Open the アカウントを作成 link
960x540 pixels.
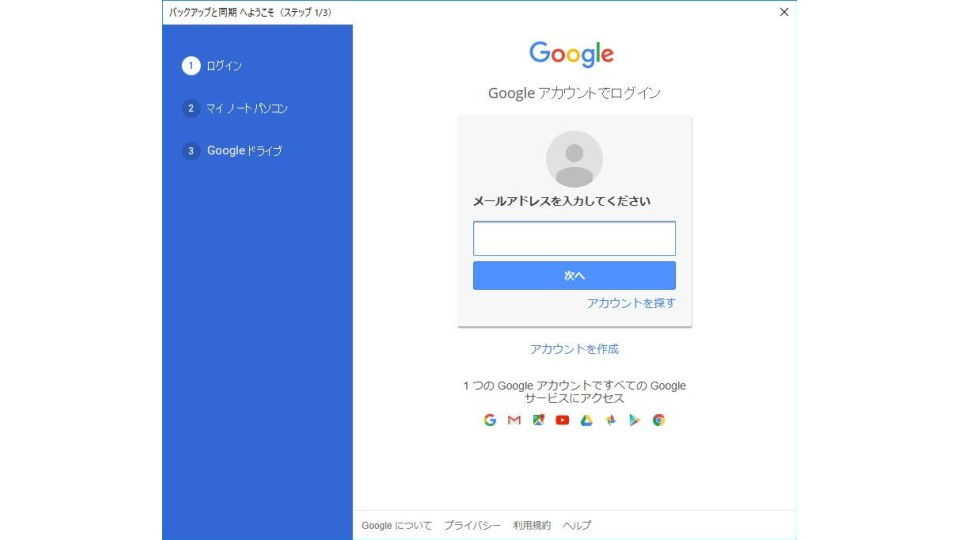tap(574, 349)
